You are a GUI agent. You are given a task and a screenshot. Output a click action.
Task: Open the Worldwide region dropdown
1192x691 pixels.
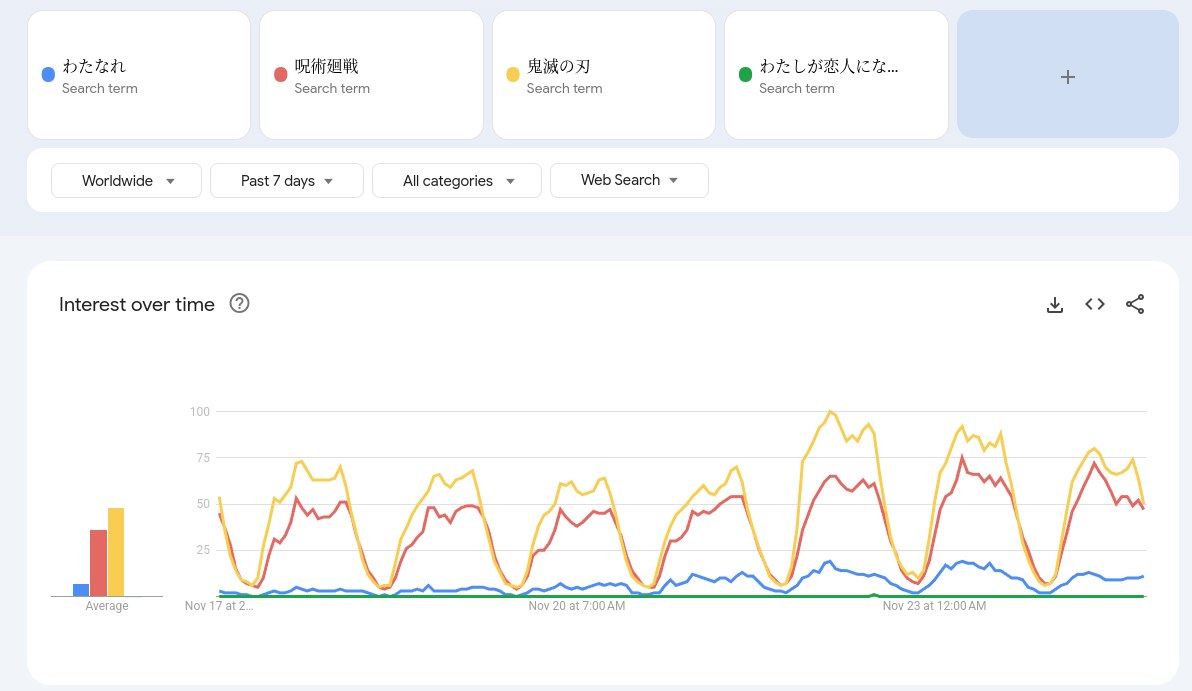pyautogui.click(x=126, y=181)
